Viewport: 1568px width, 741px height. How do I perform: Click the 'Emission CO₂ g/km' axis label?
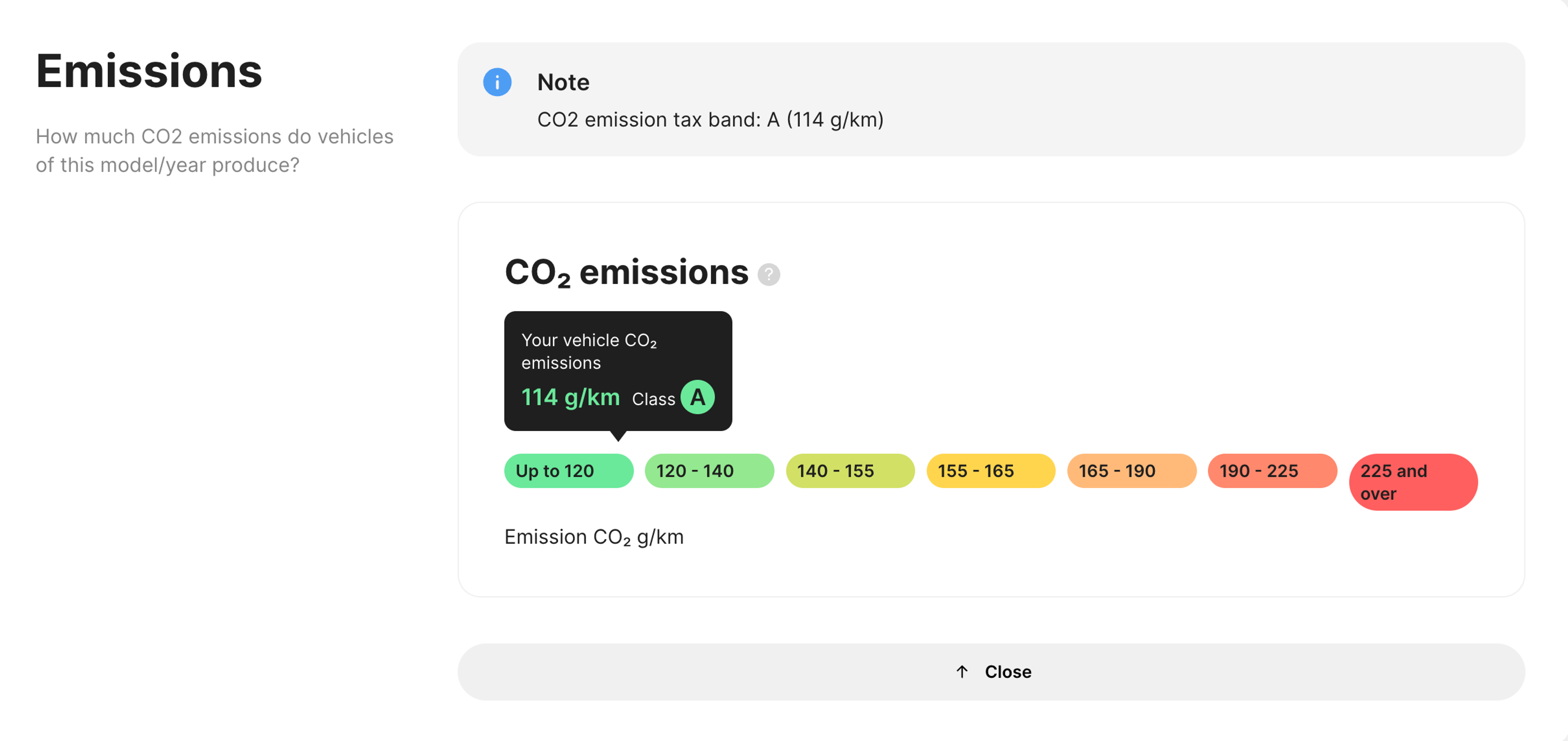coord(593,536)
